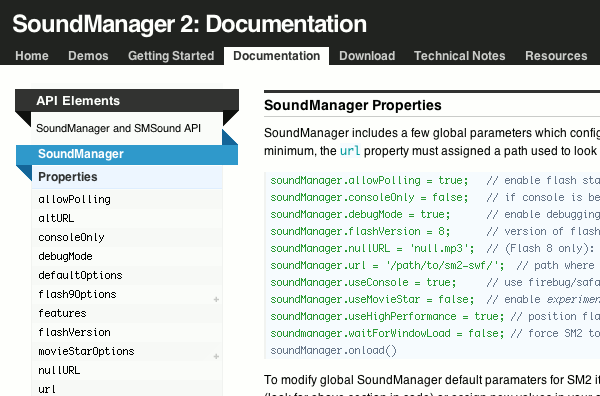This screenshot has width=600, height=396.
Task: Click the url property link in paragraph
Action: 350,151
